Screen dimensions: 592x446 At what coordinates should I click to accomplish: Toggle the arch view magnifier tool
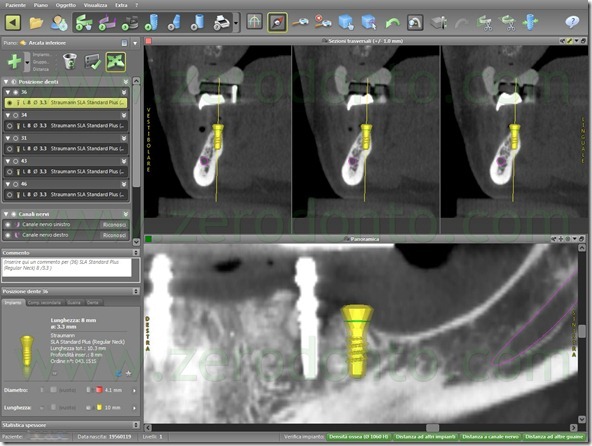point(415,22)
